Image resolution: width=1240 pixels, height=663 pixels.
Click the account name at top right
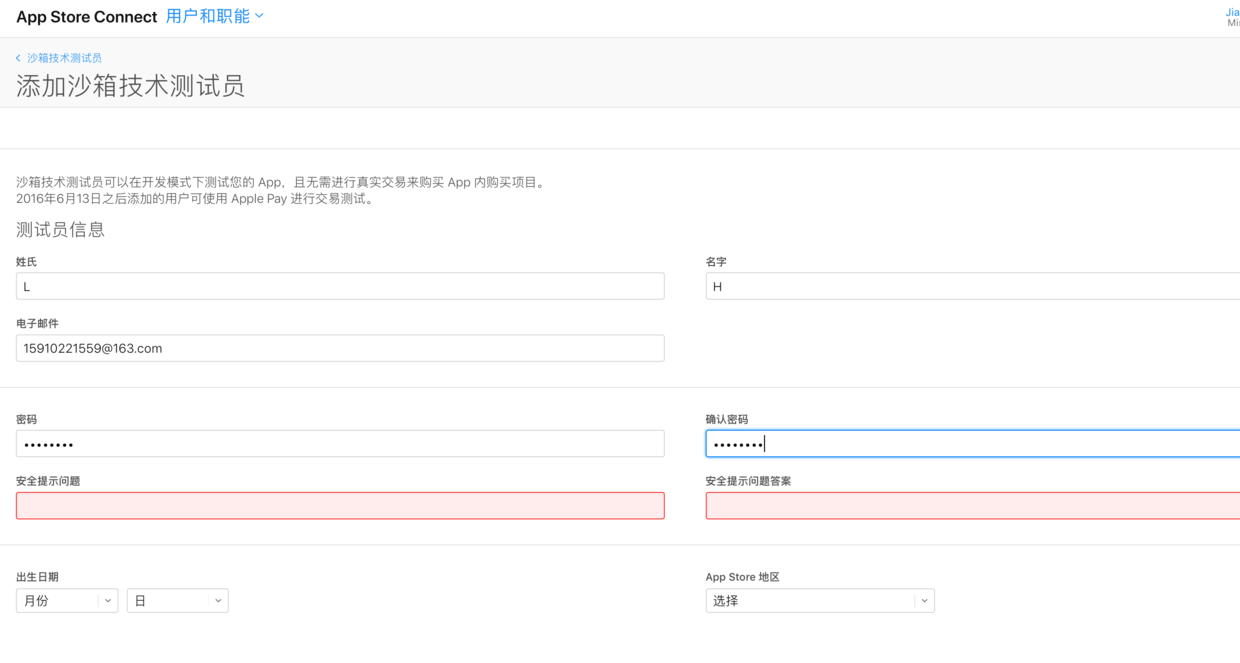coord(1232,13)
